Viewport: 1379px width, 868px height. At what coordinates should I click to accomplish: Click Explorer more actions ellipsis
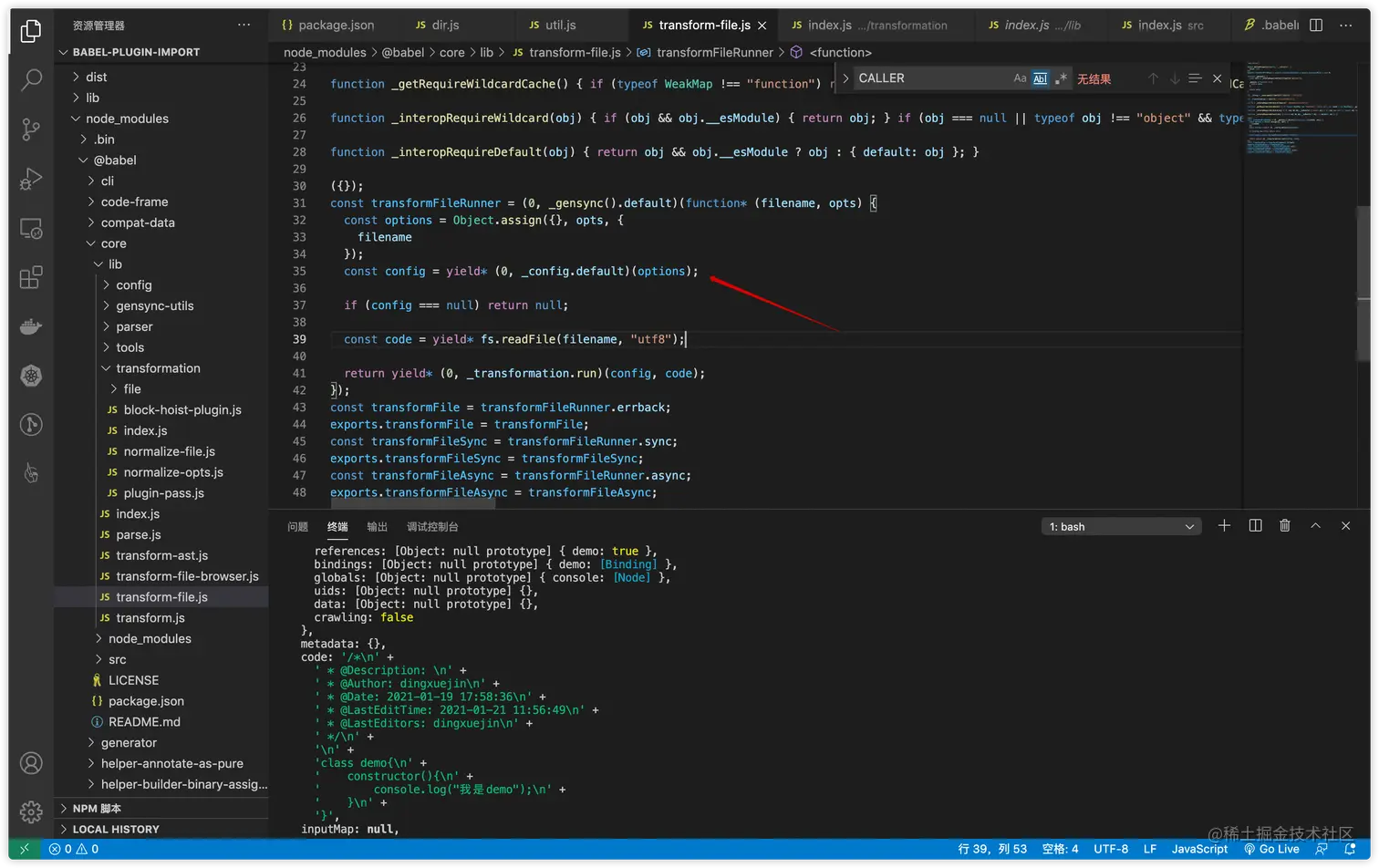(x=244, y=25)
